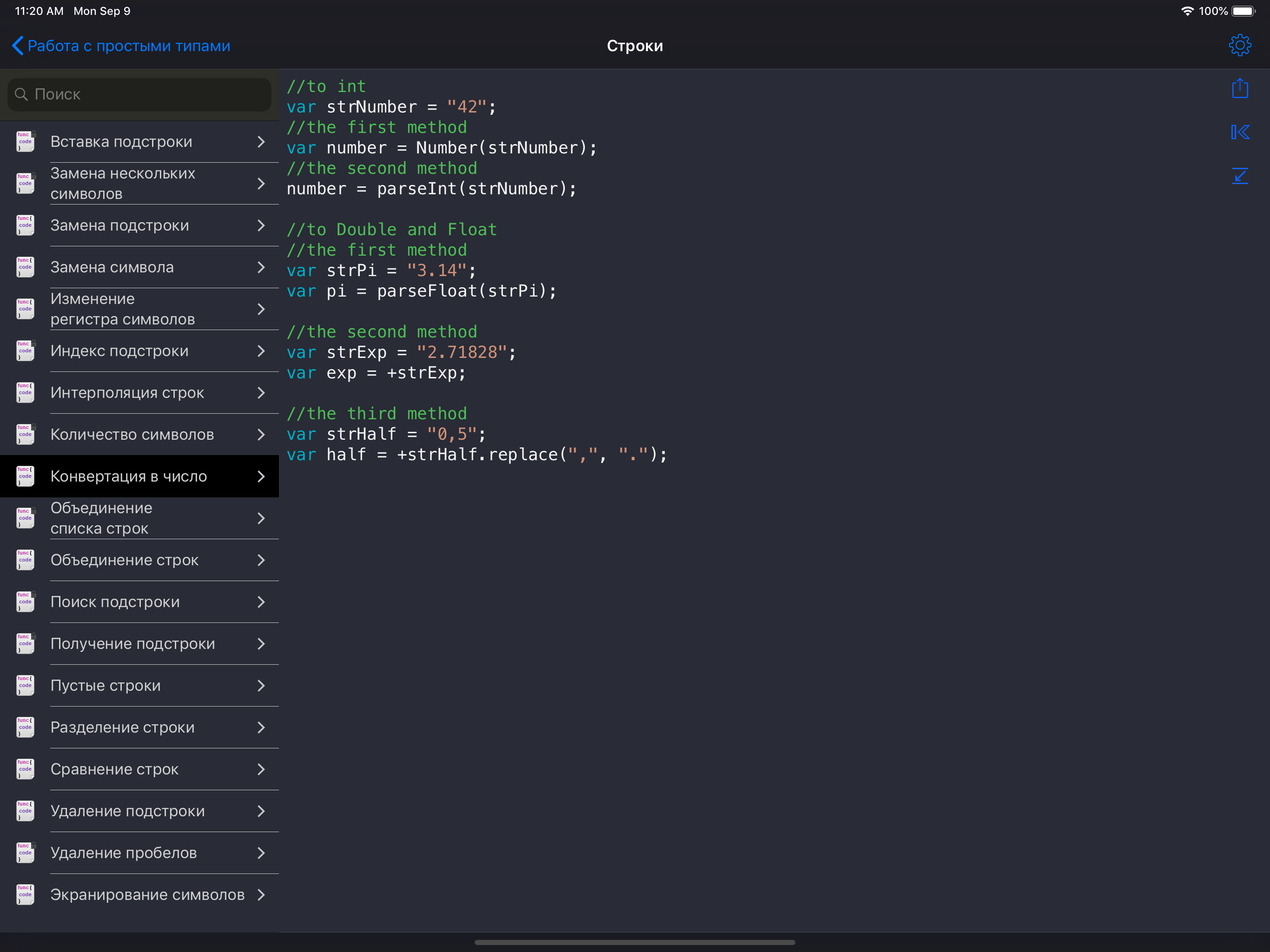This screenshot has width=1270, height=952.
Task: Open the Замена подстроки item
Action: pos(119,225)
